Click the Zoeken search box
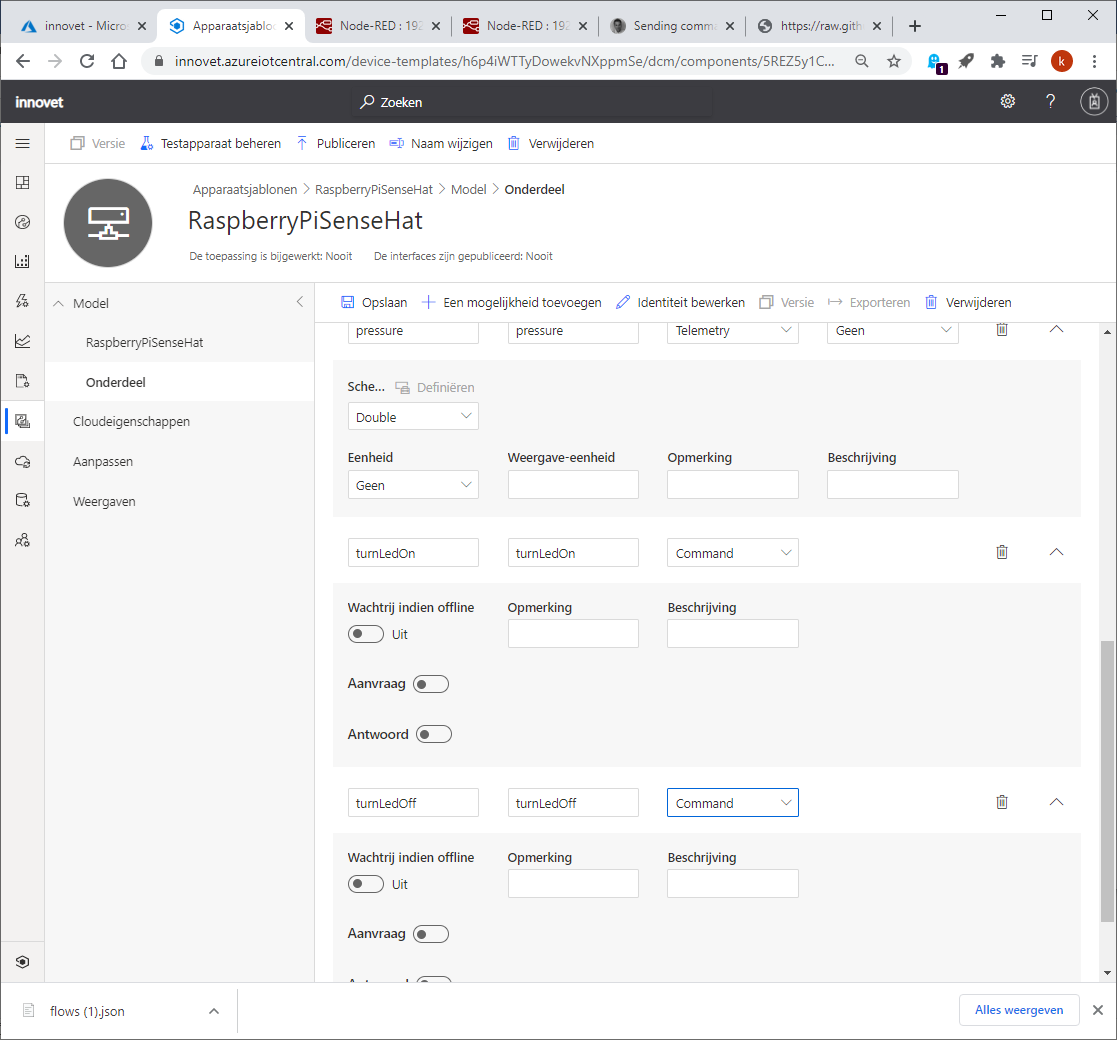Screen dimensions: 1117x1040 tap(532, 102)
